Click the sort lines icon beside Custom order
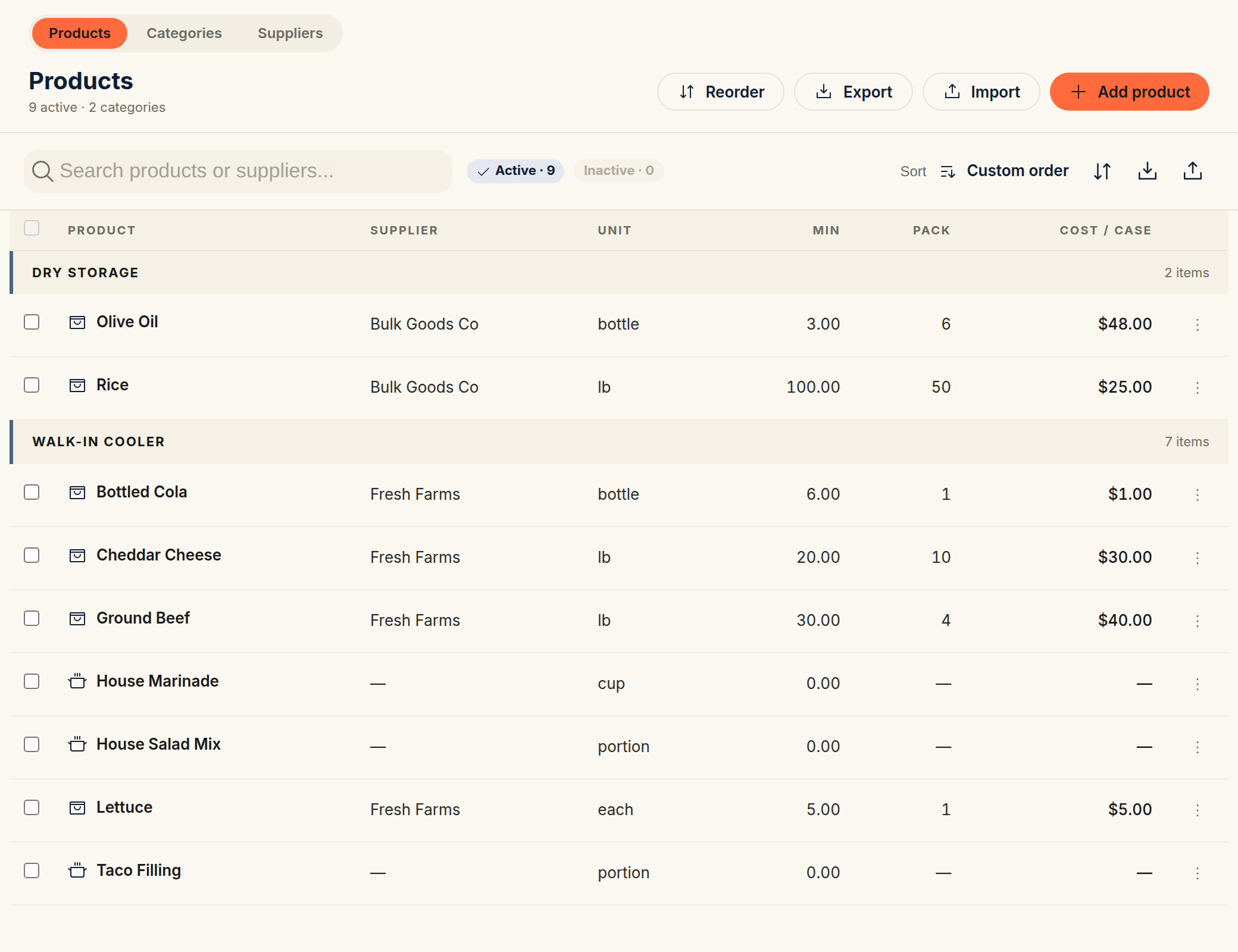The height and width of the screenshot is (952, 1238). point(948,172)
